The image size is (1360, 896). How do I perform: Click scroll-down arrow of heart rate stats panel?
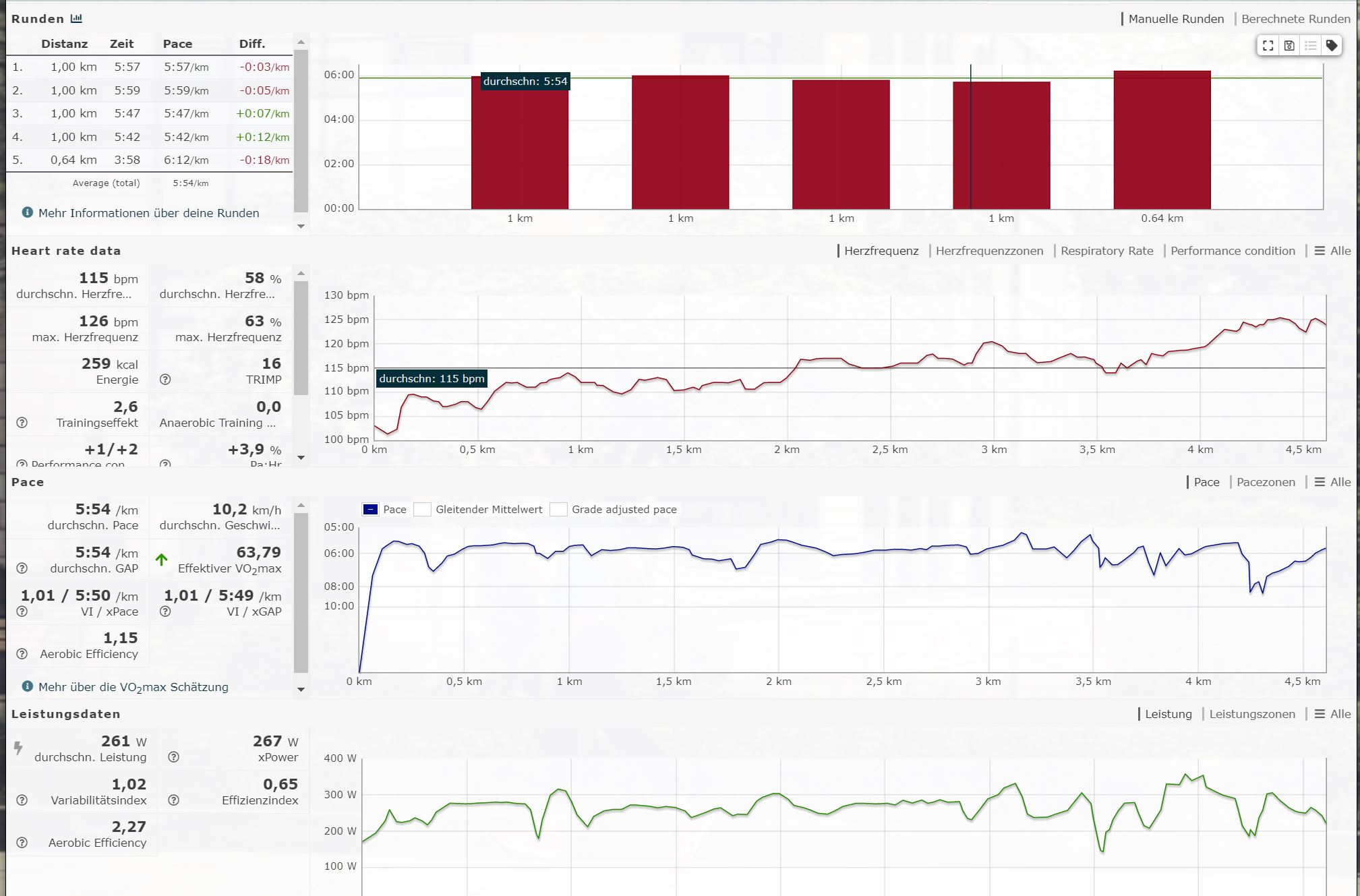pyautogui.click(x=301, y=458)
